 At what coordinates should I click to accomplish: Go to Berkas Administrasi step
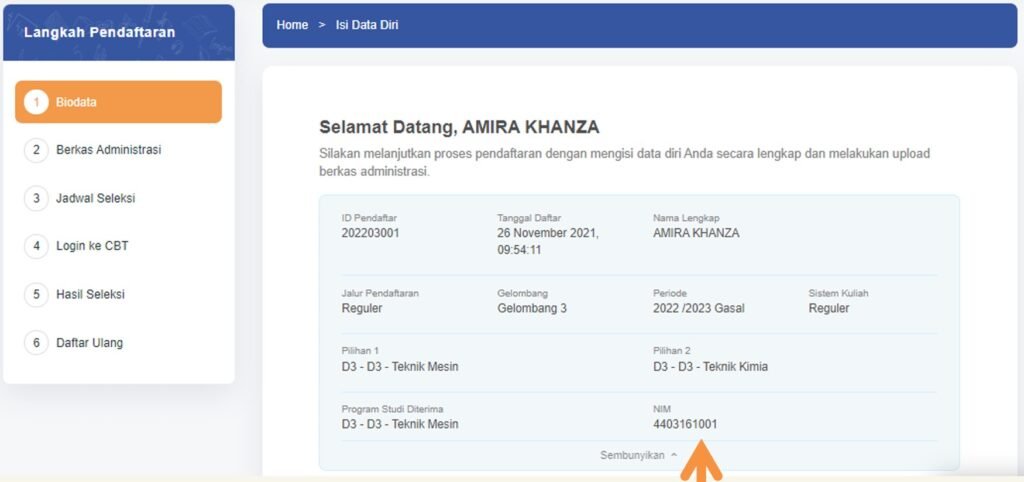click(x=108, y=150)
